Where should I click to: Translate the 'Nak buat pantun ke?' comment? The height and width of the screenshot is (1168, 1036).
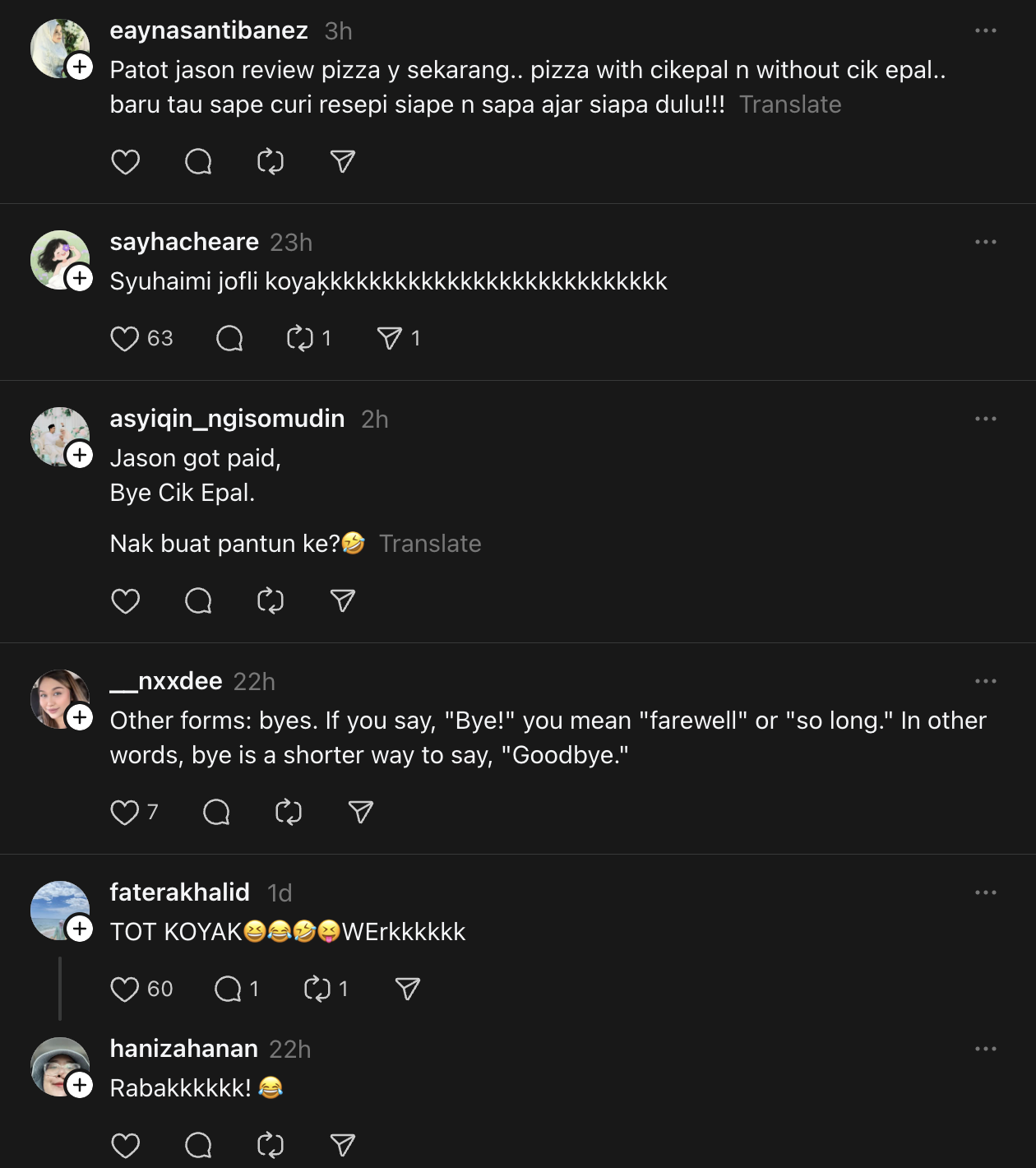coord(430,544)
